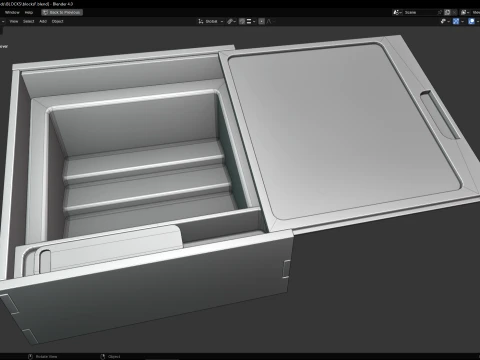The image size is (480, 360).
Task: Click the new scene icon
Action: pos(447,12)
